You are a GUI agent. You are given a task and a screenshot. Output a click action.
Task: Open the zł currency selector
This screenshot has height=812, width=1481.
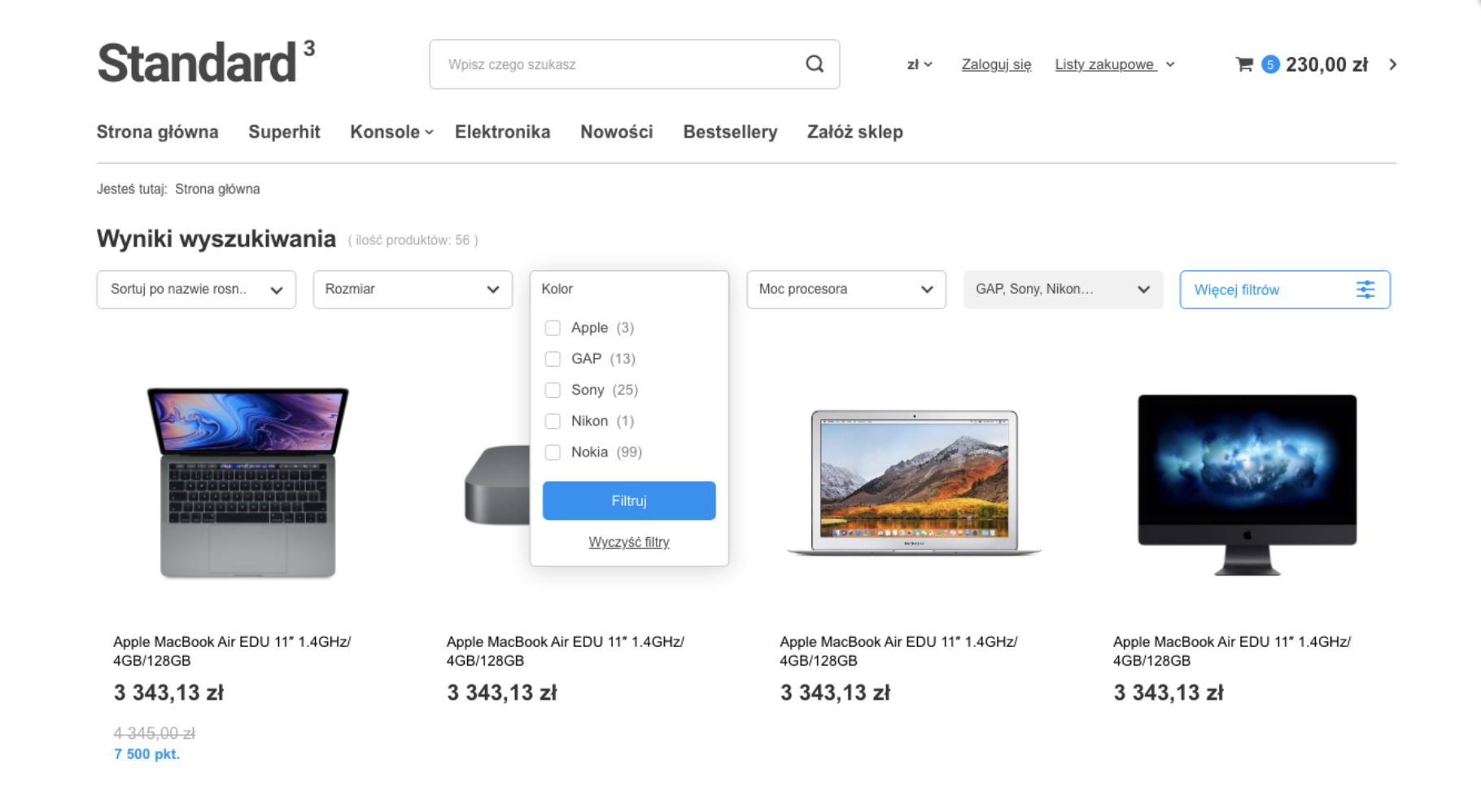[x=920, y=64]
